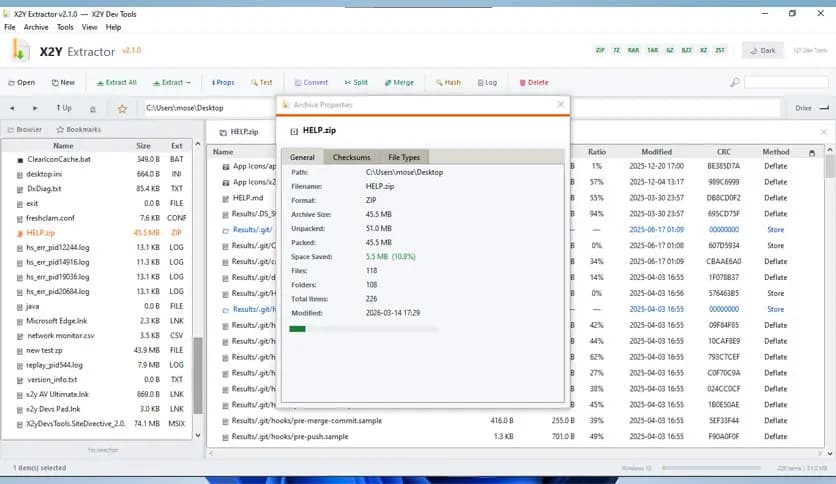The width and height of the screenshot is (836, 484).
Task: Select the Split tool
Action: tap(356, 83)
